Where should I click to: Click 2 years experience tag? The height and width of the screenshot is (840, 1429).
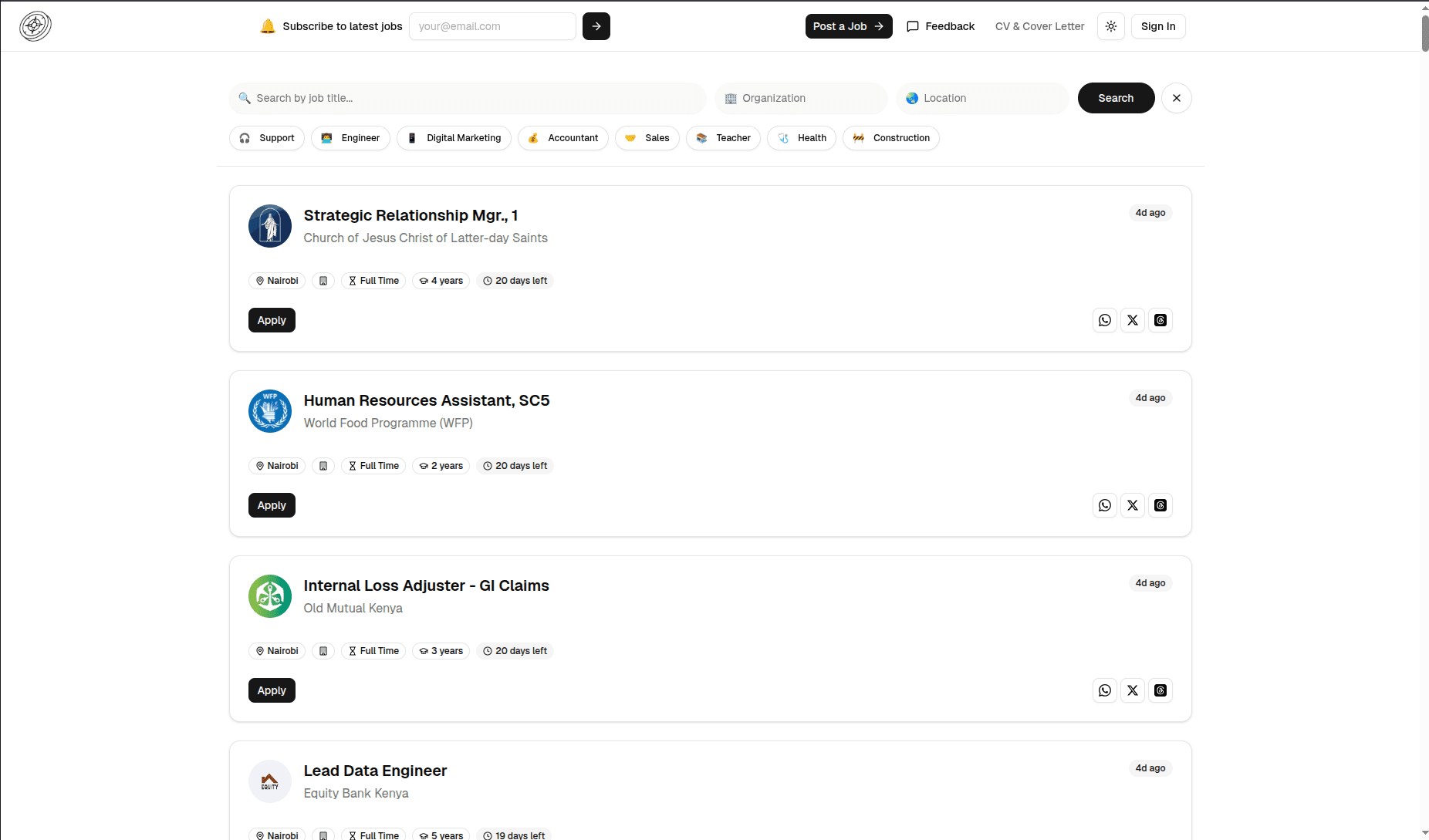[x=441, y=466]
